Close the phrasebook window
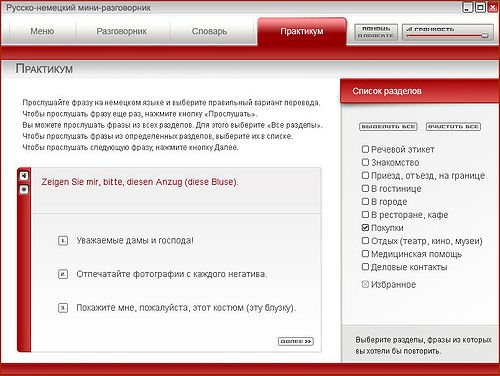The height and width of the screenshot is (376, 500). coord(493,7)
